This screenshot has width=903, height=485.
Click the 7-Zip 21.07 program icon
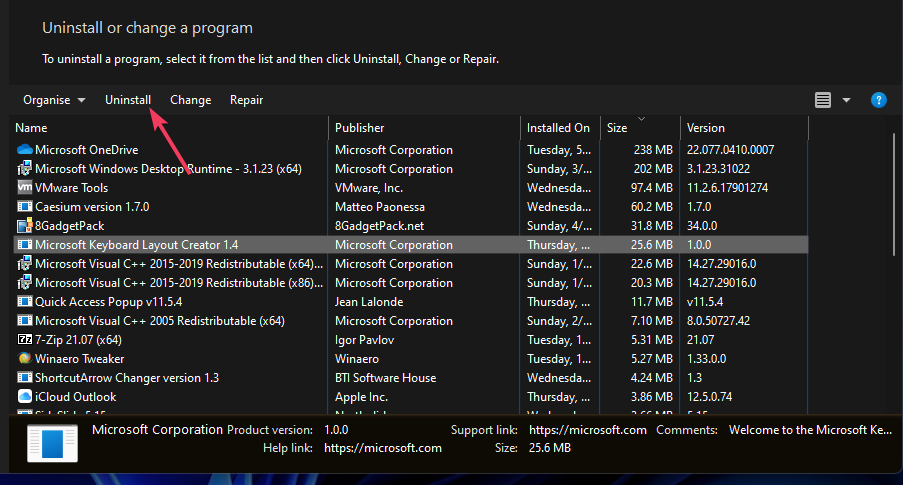[25, 340]
